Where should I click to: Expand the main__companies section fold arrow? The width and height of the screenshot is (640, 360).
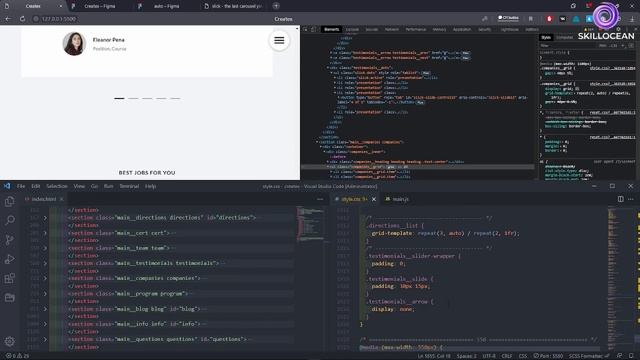[x=45, y=278]
